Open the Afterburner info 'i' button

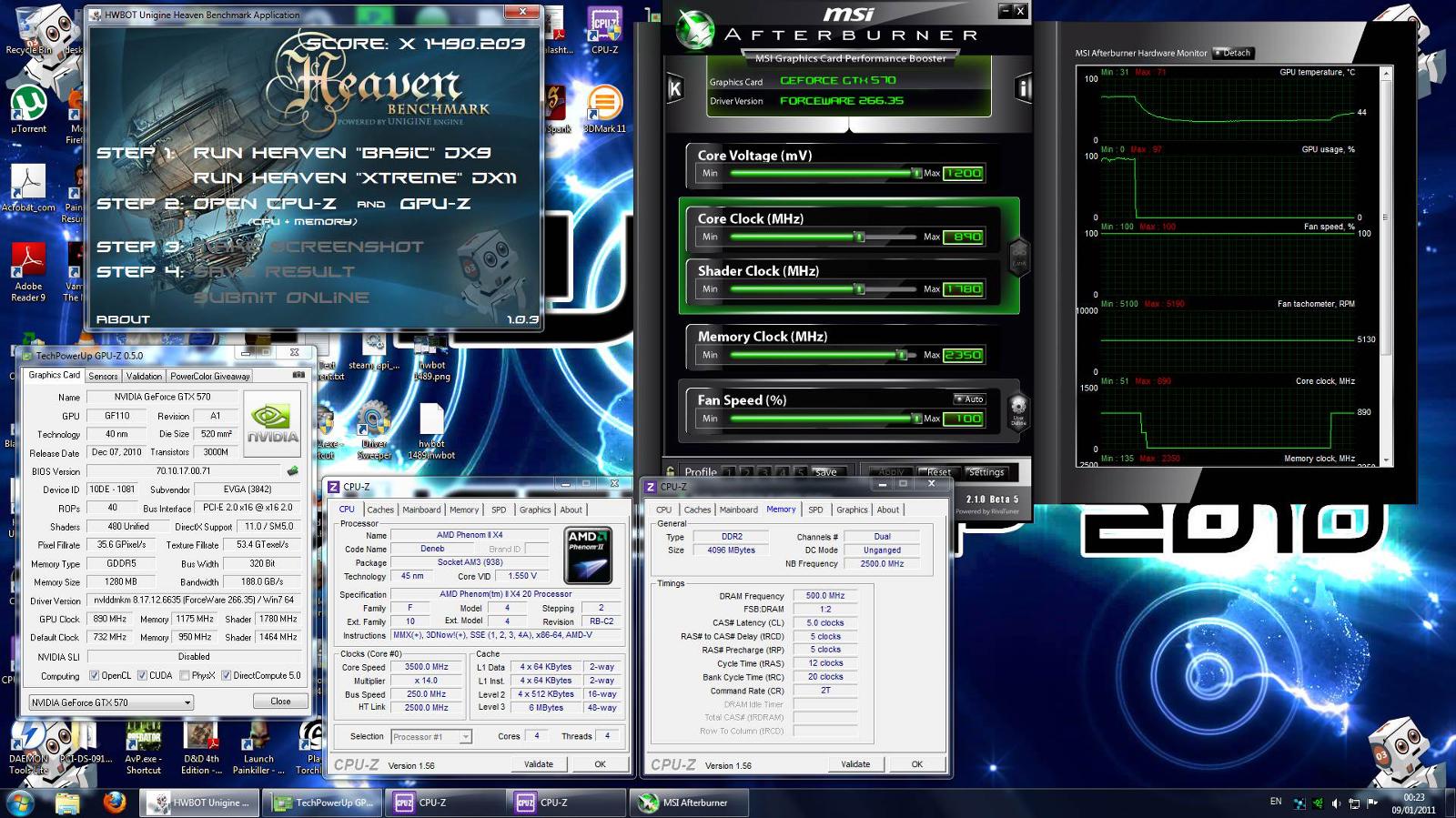coord(1024,88)
